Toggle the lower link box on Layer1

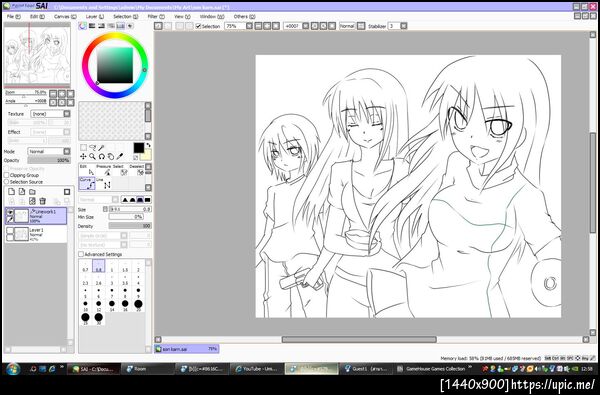coord(10,238)
